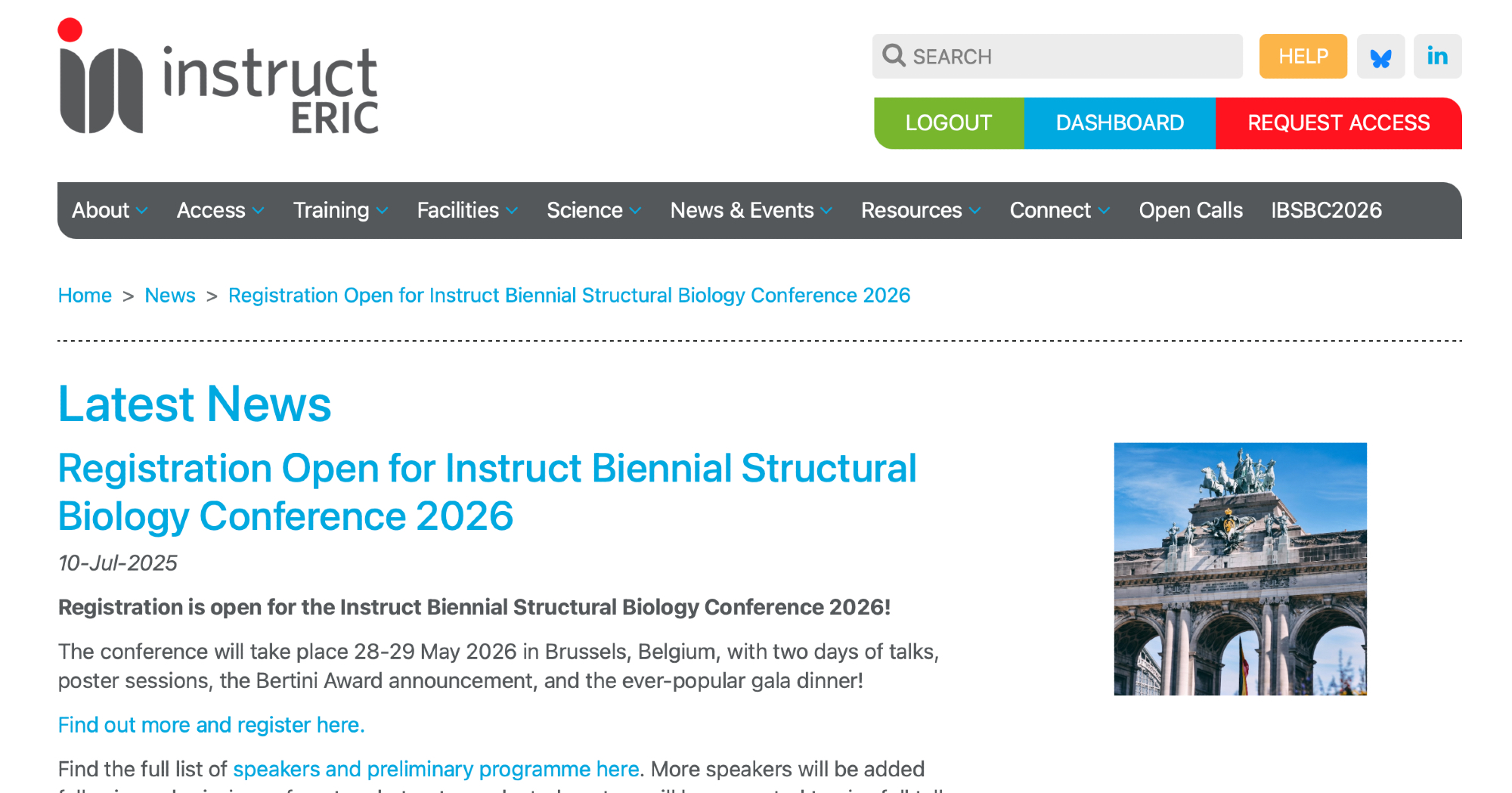Click 'Find out more and register here' link
The width and height of the screenshot is (1512, 793).
[x=211, y=725]
